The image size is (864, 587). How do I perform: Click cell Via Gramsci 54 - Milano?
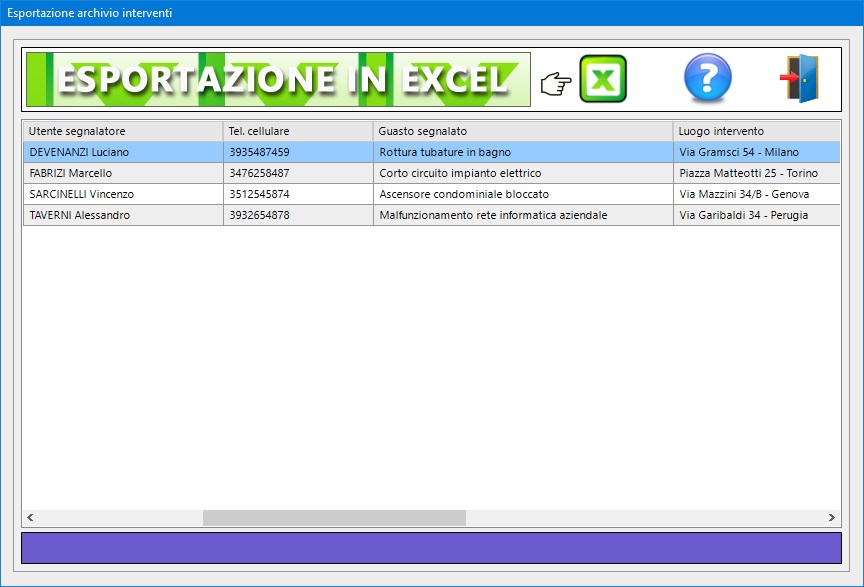pos(757,152)
